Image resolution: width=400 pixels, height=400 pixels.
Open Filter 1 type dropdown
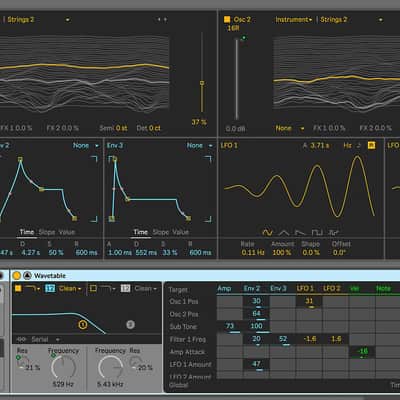[33, 288]
